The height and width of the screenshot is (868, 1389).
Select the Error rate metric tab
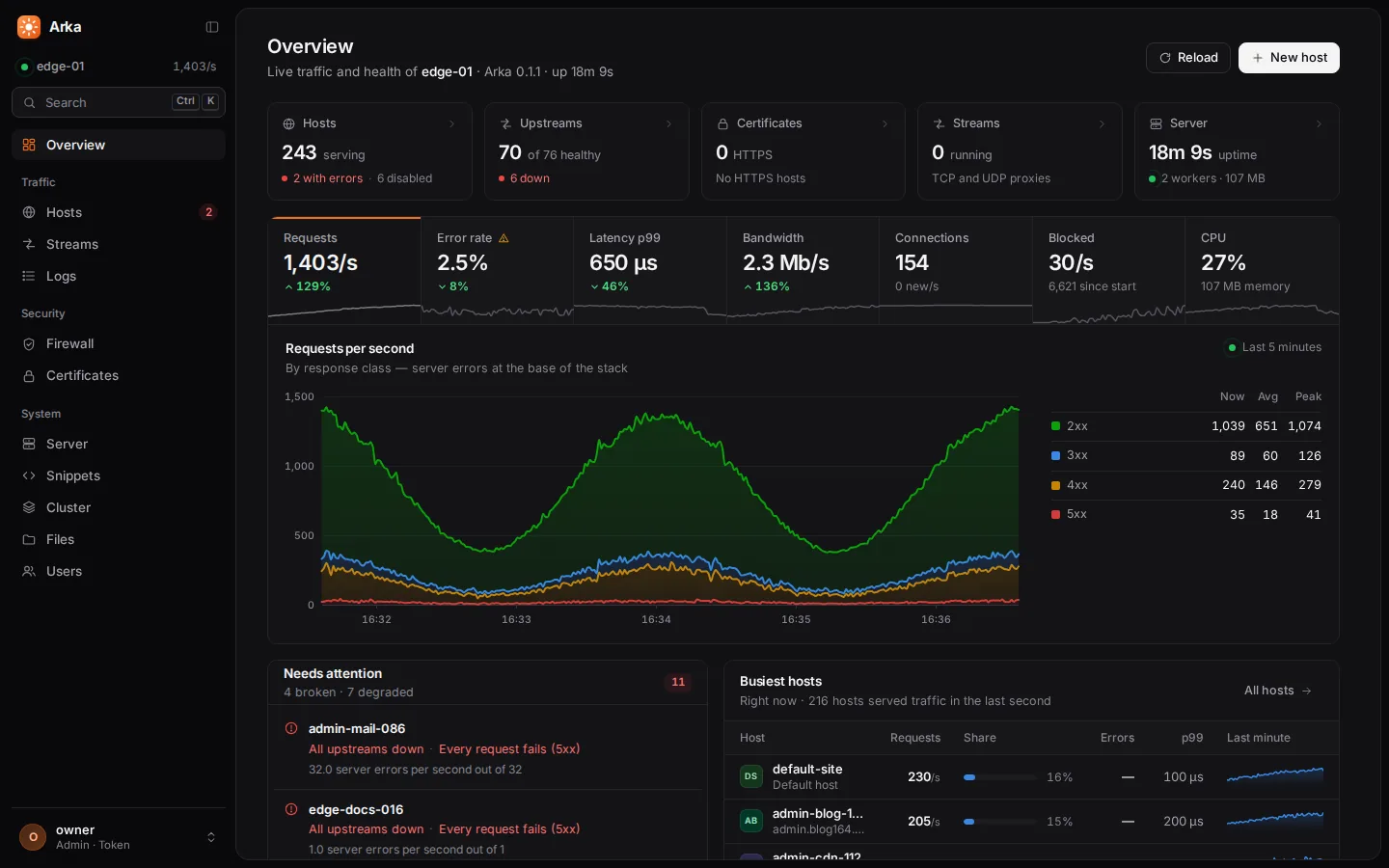click(x=498, y=270)
